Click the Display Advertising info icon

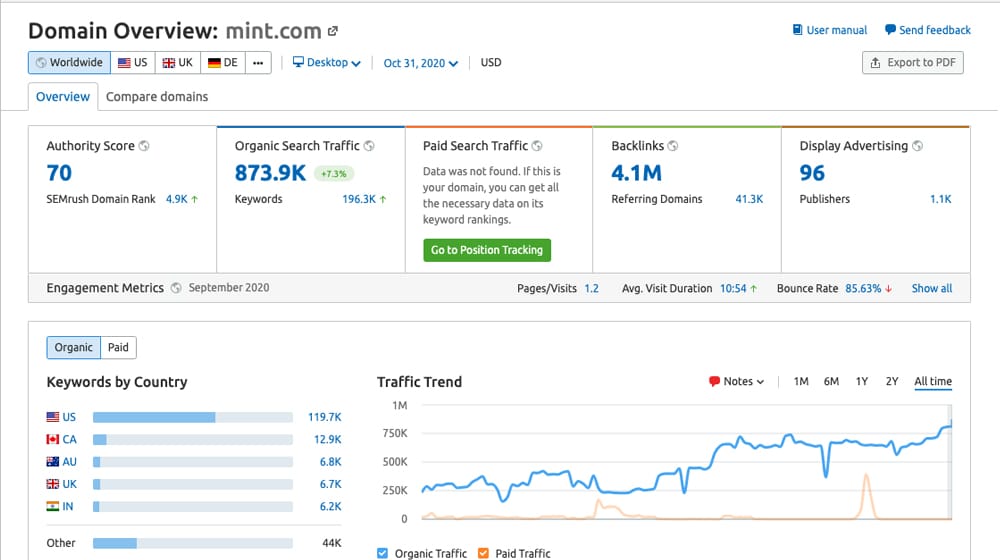click(x=917, y=146)
